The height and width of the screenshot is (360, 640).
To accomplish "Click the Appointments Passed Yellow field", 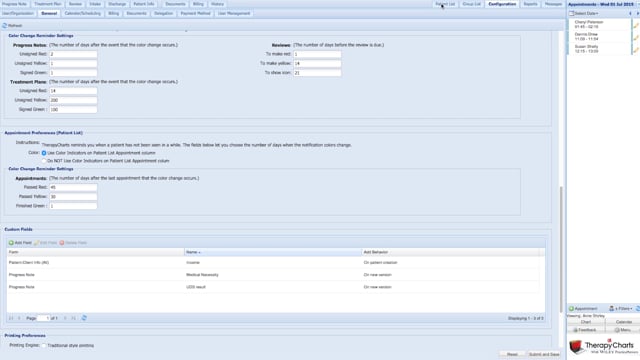I will click(73, 197).
